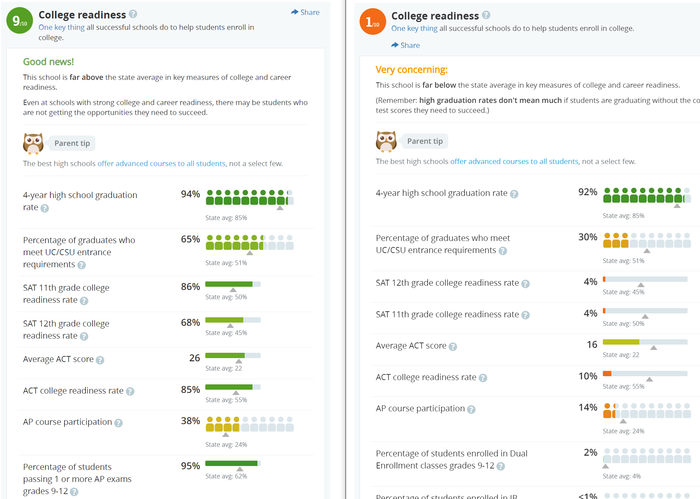Click help icon for 14% AP course participation
The image size is (700, 499).
click(x=472, y=409)
